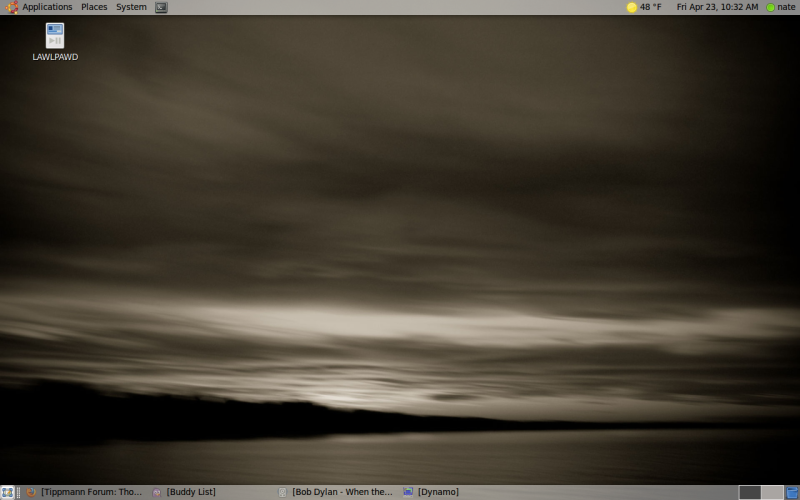Screen dimensions: 800x500
Task: Click the green user status indicator
Action: (771, 7)
